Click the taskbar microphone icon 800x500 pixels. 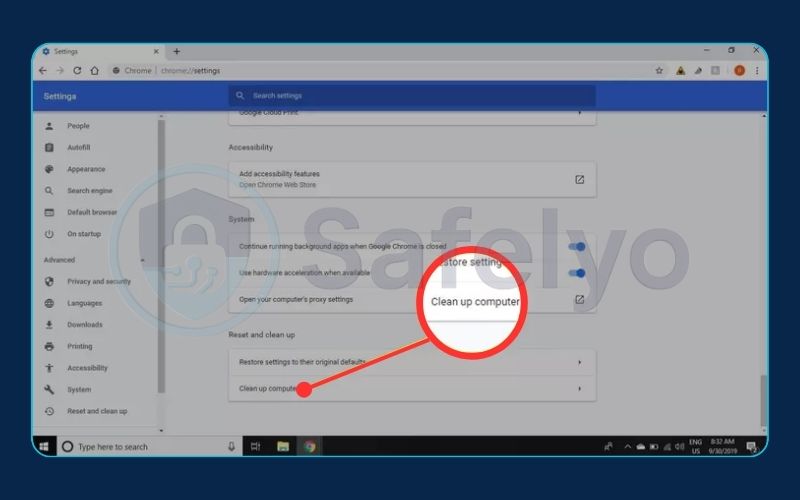pyautogui.click(x=231, y=446)
